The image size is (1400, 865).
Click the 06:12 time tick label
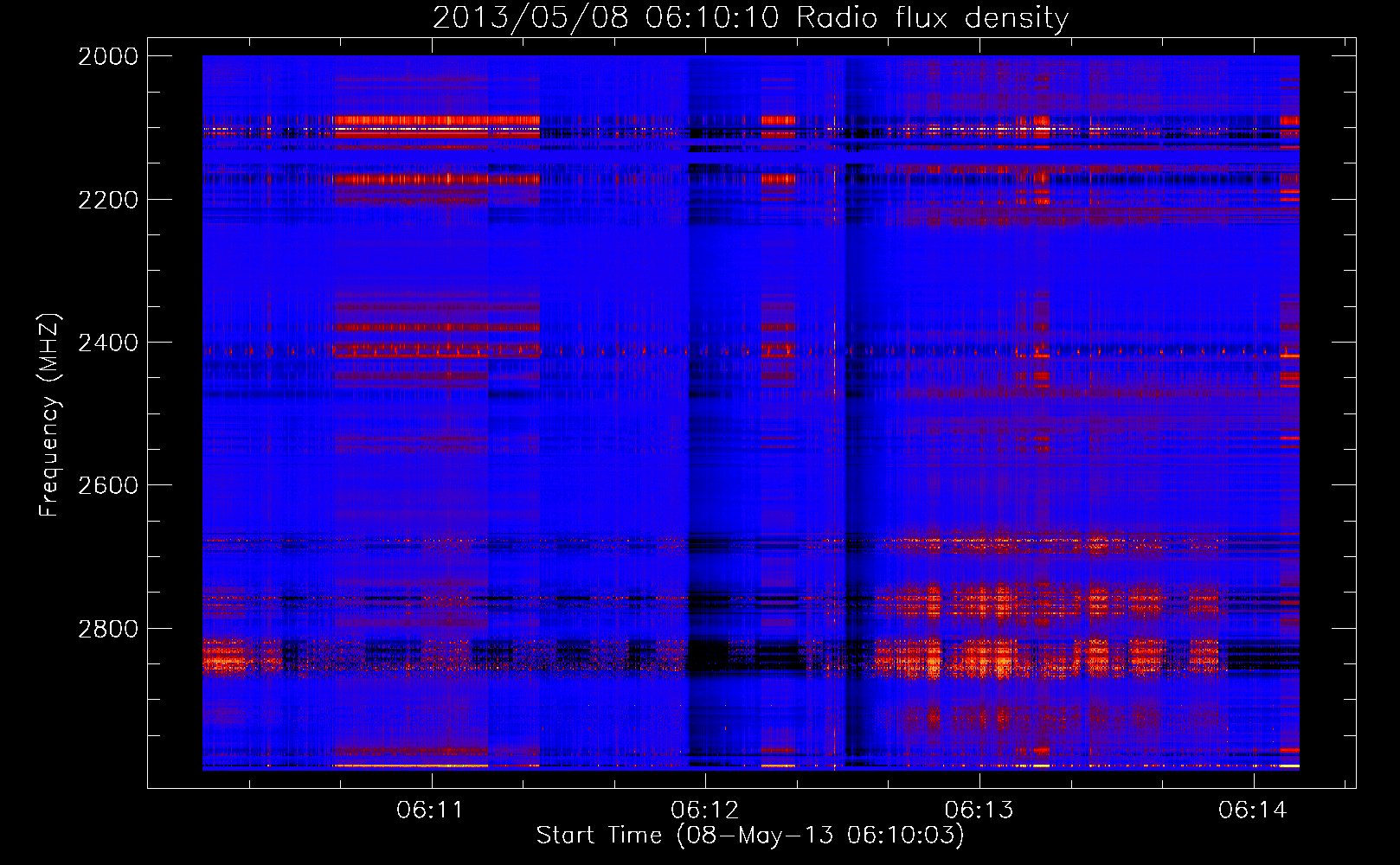click(x=704, y=810)
